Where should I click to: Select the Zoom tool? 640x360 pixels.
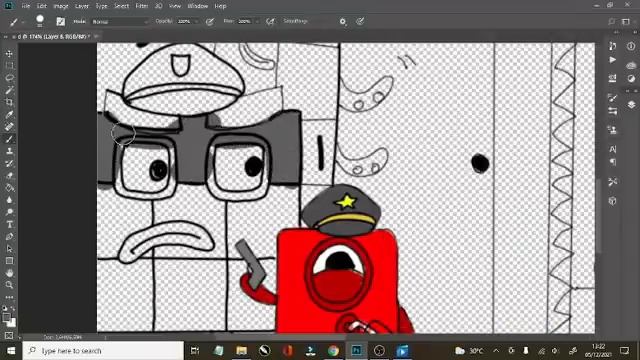9,285
